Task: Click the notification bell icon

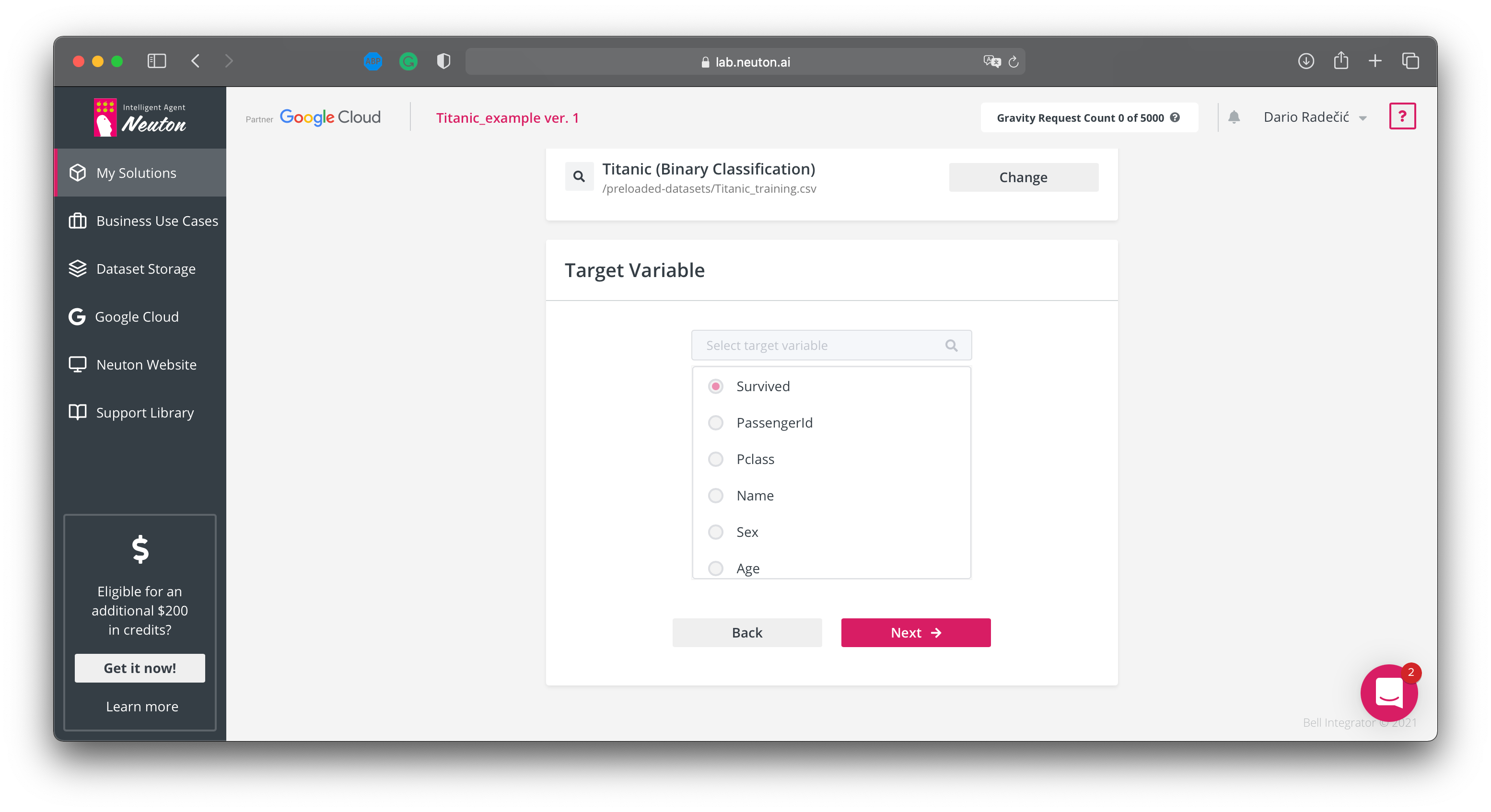Action: (1234, 117)
